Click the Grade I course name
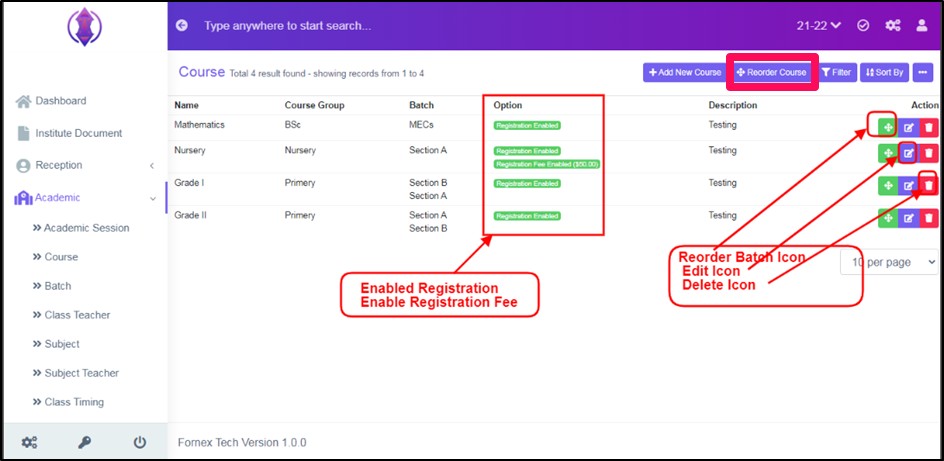 pos(189,183)
